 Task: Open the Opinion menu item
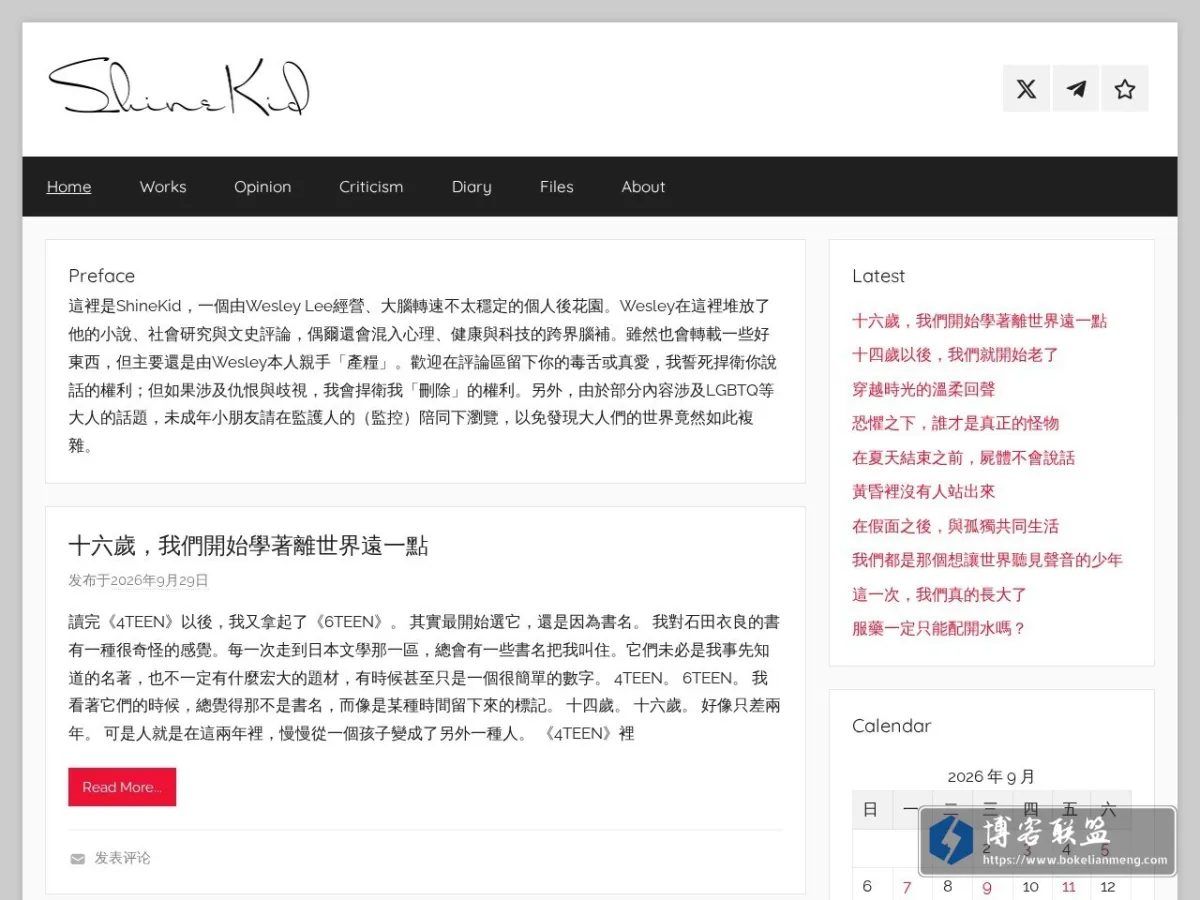[263, 186]
